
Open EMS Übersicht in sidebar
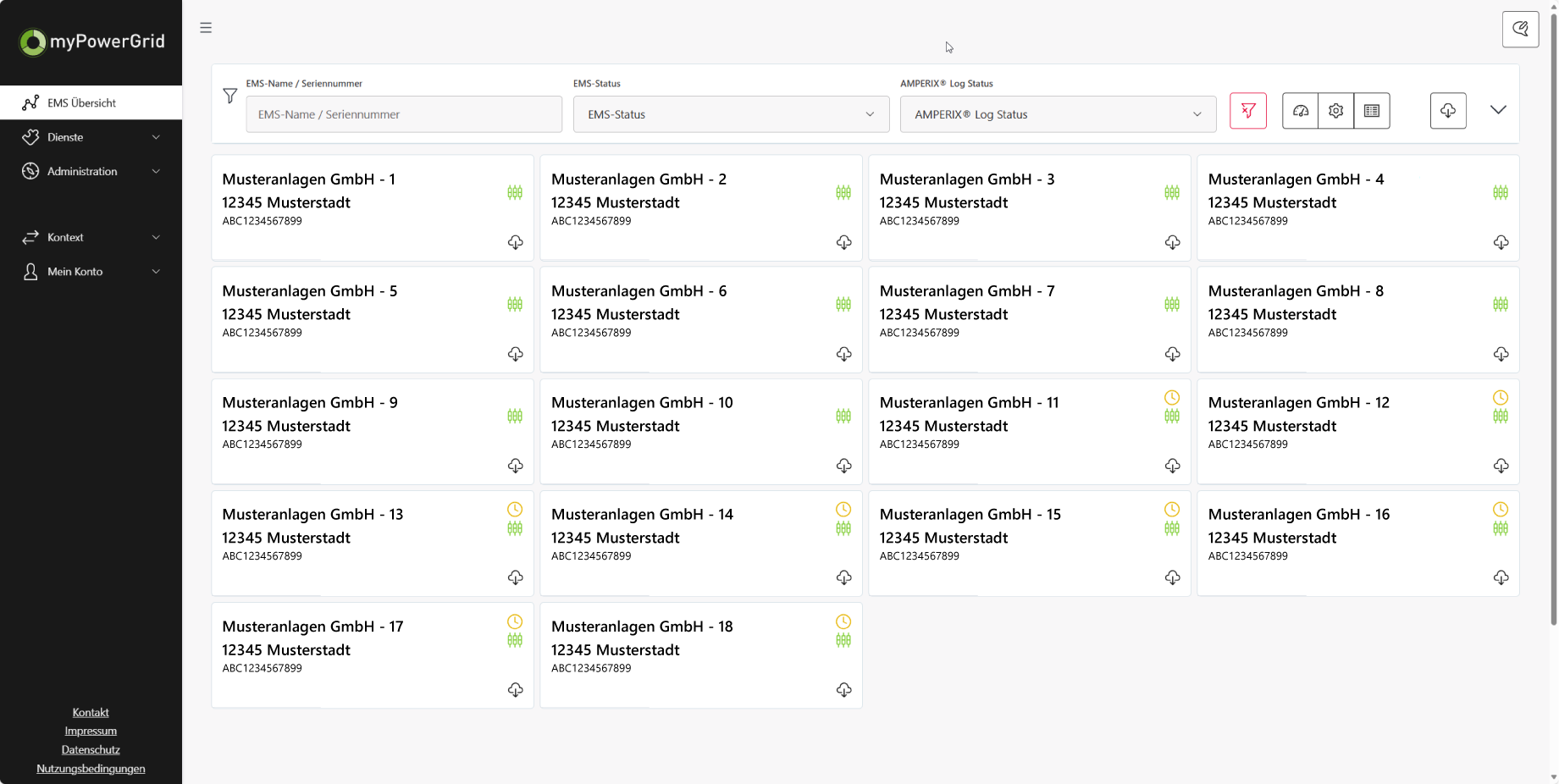[x=91, y=102]
